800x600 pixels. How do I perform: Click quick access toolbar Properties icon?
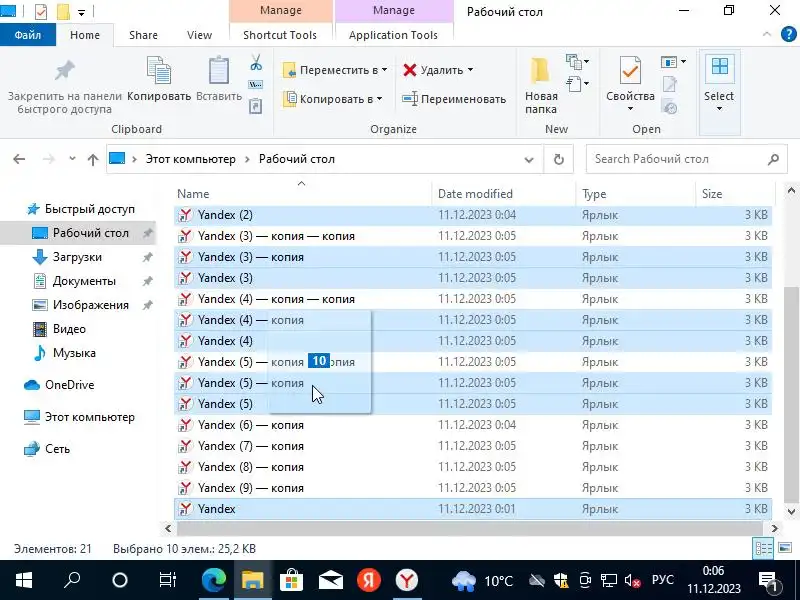(41, 11)
